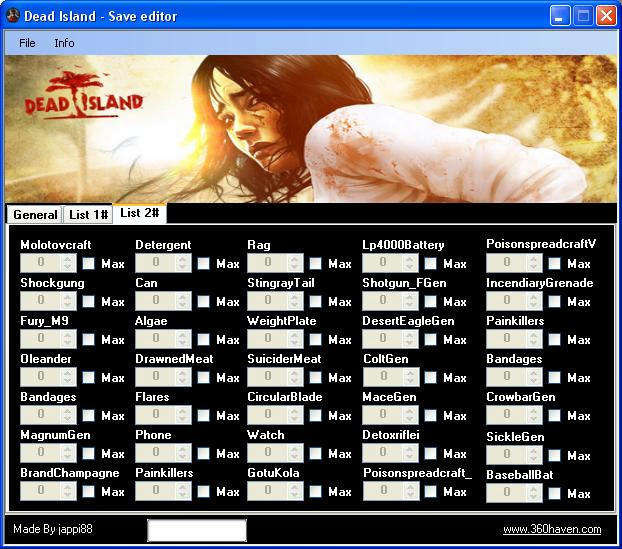
Task: Check Max for BaseballBat
Action: coord(554,493)
